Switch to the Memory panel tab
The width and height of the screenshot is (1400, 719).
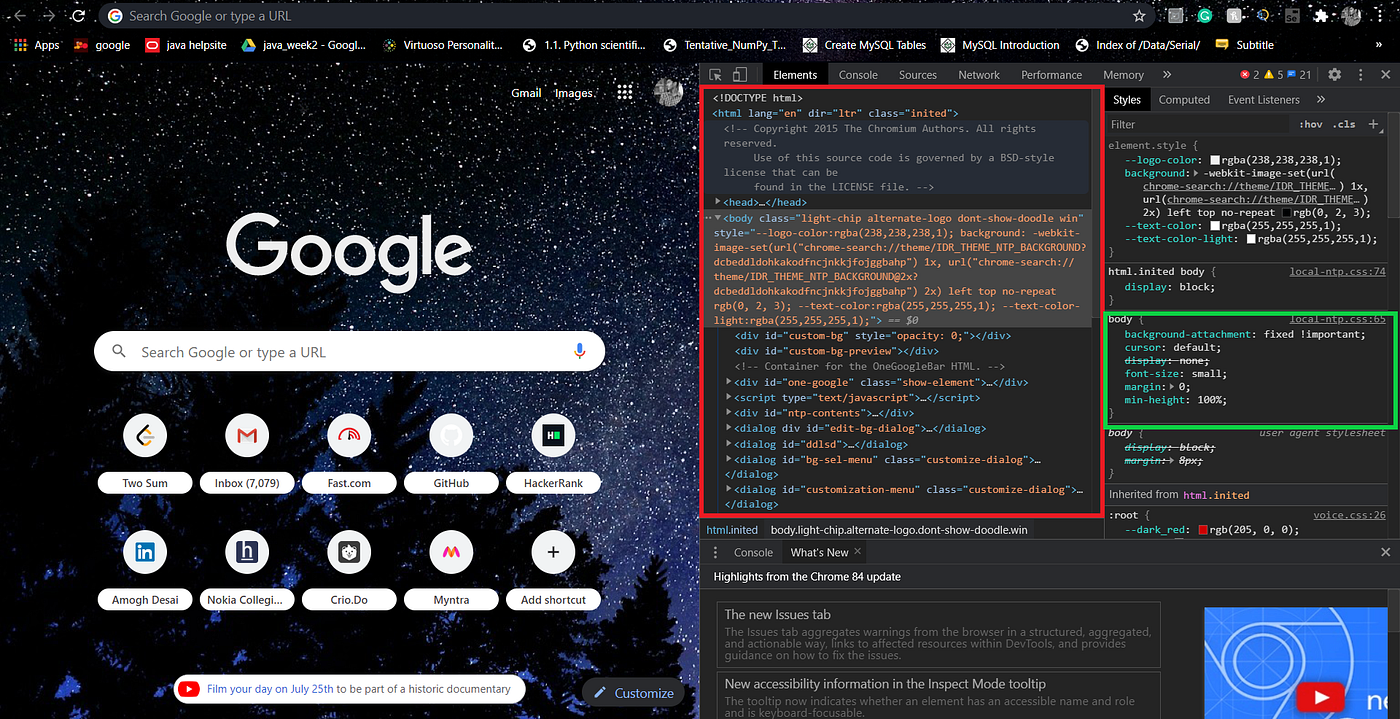[1123, 75]
